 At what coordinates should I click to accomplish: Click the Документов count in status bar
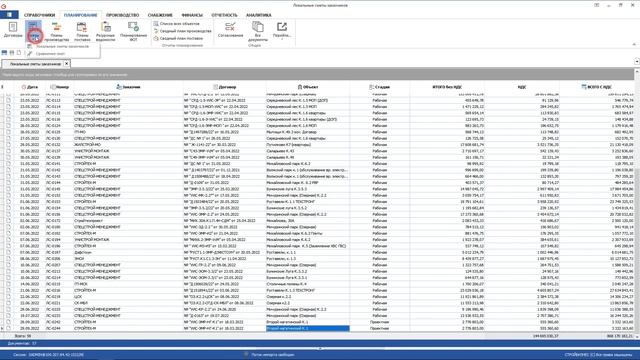(x=22, y=343)
